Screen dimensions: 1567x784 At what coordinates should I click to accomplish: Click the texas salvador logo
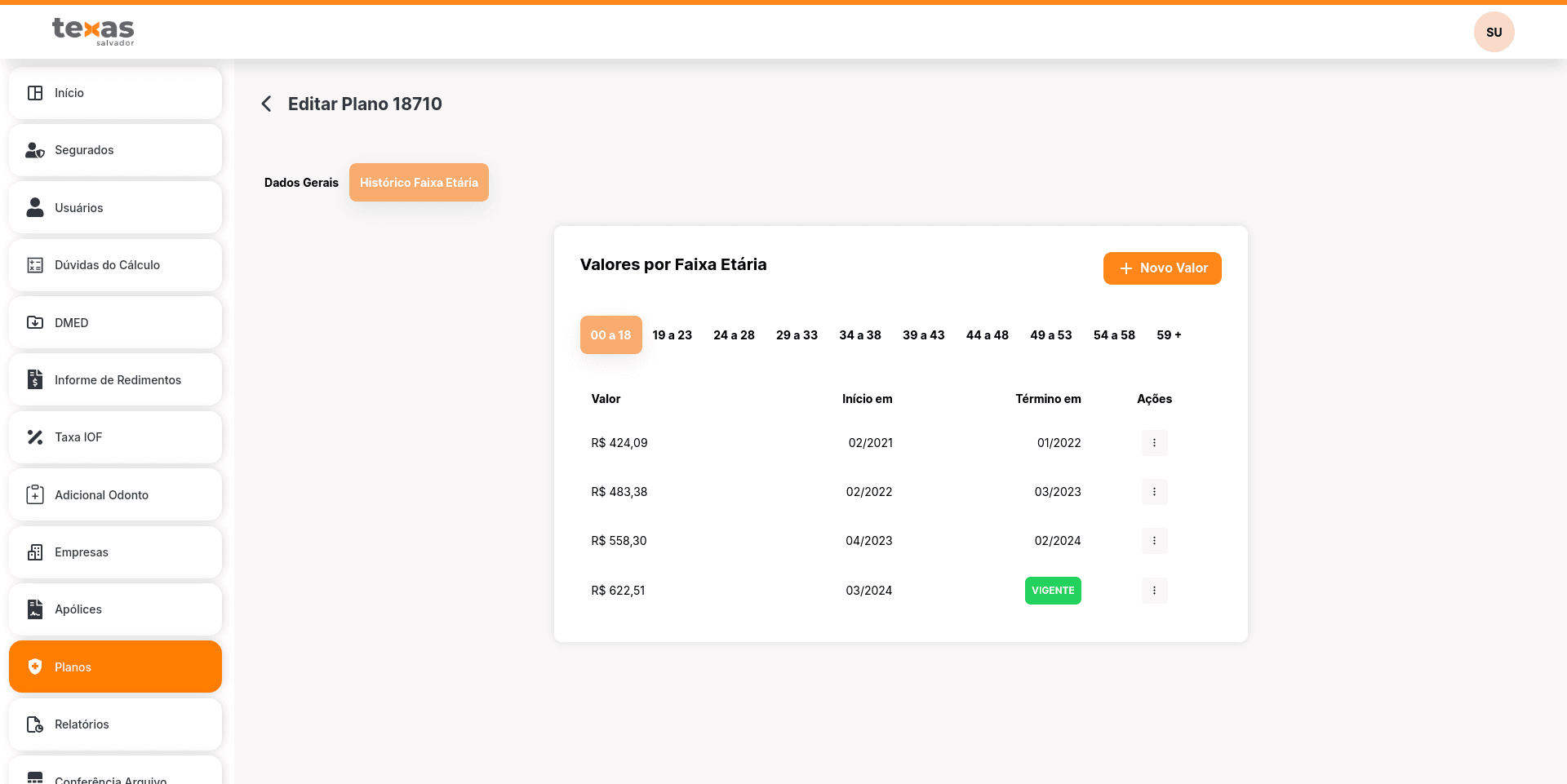(x=93, y=32)
